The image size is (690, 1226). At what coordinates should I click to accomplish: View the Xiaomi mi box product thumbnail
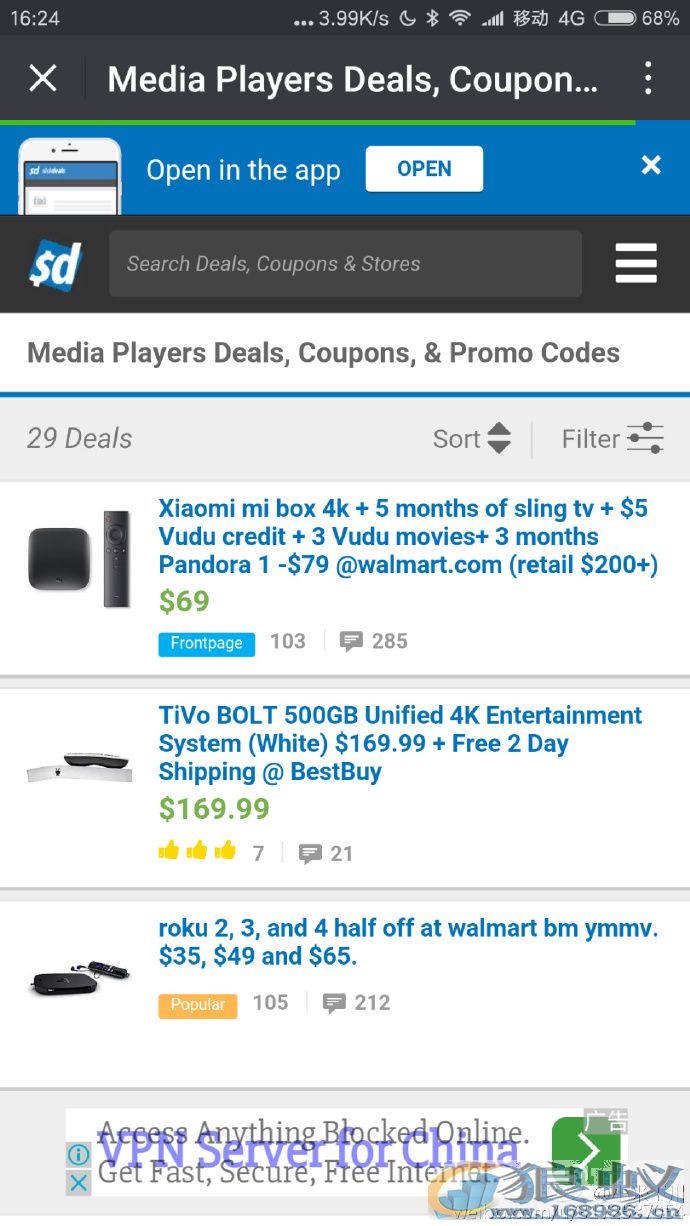pyautogui.click(x=80, y=558)
